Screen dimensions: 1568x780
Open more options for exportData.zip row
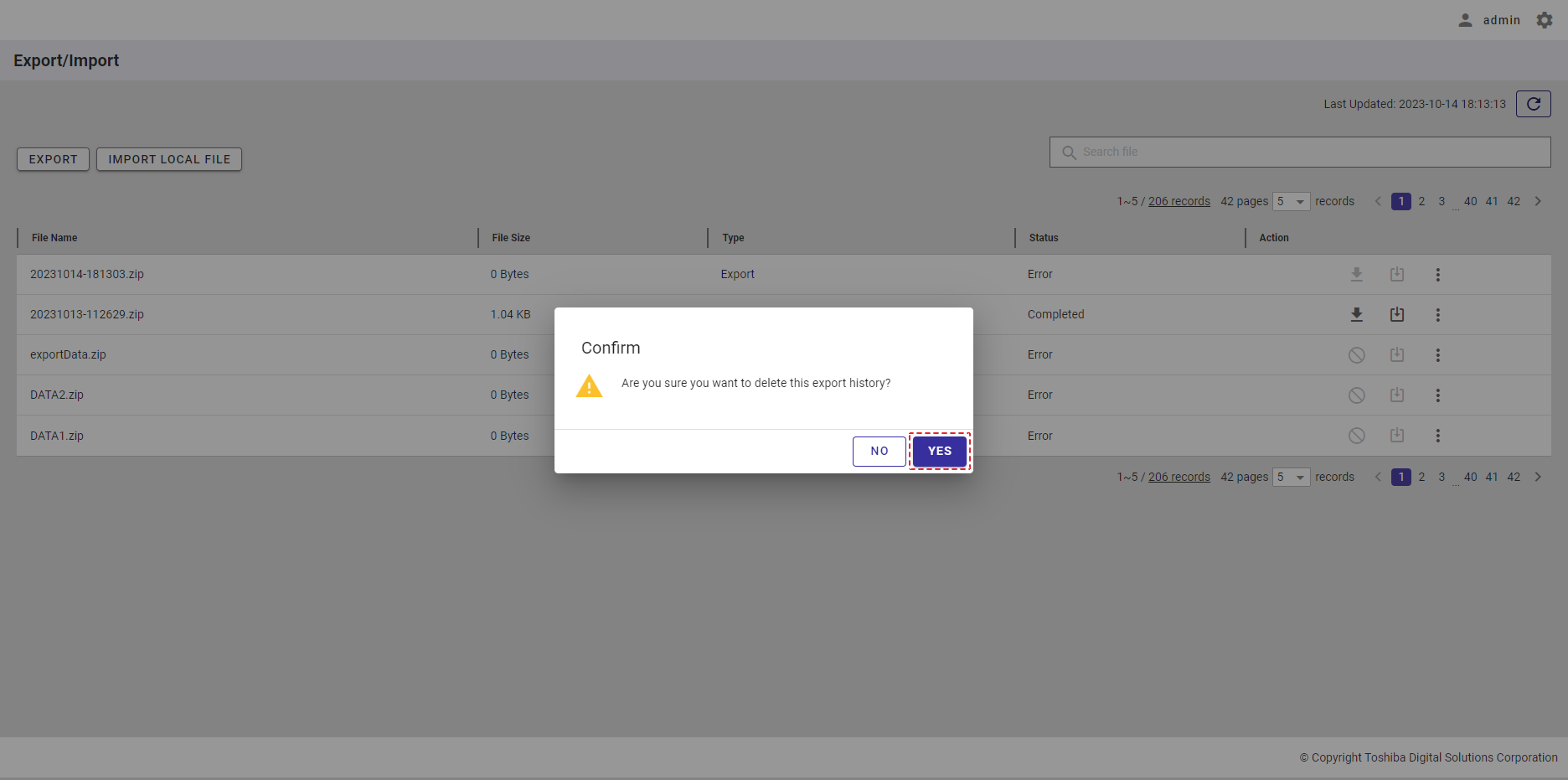[1437, 355]
